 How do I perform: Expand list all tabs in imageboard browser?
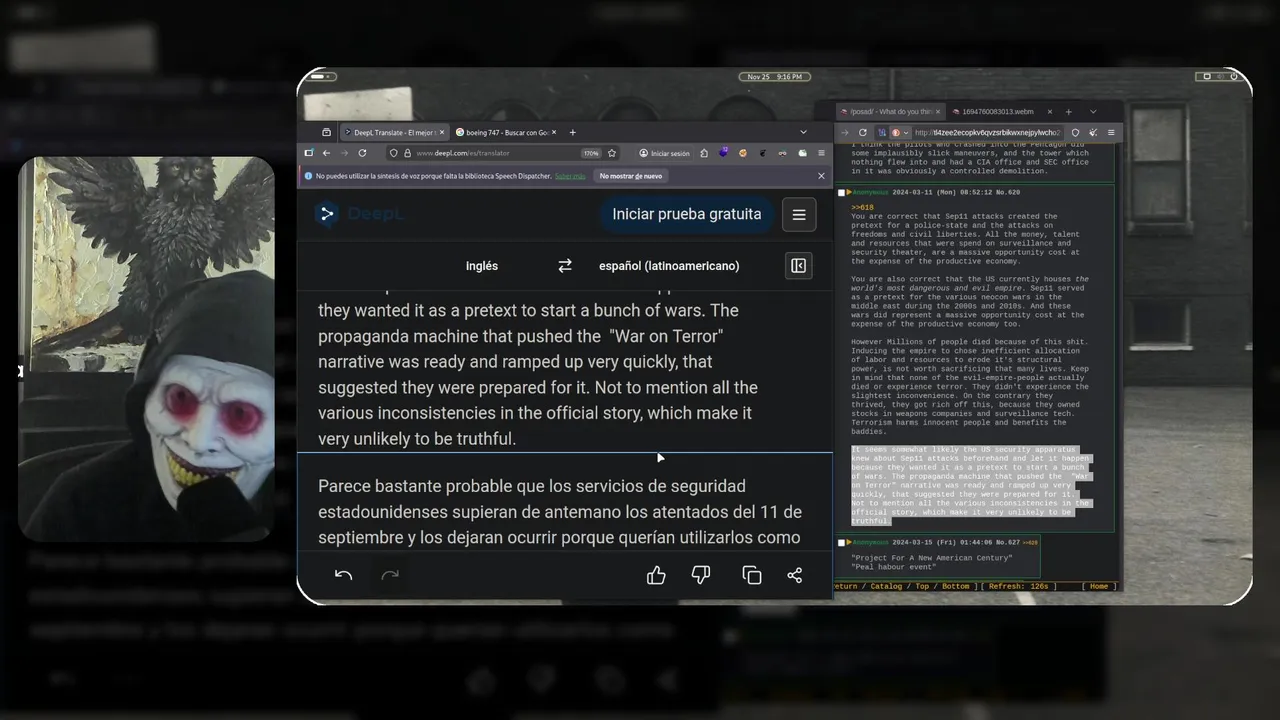tap(1093, 112)
